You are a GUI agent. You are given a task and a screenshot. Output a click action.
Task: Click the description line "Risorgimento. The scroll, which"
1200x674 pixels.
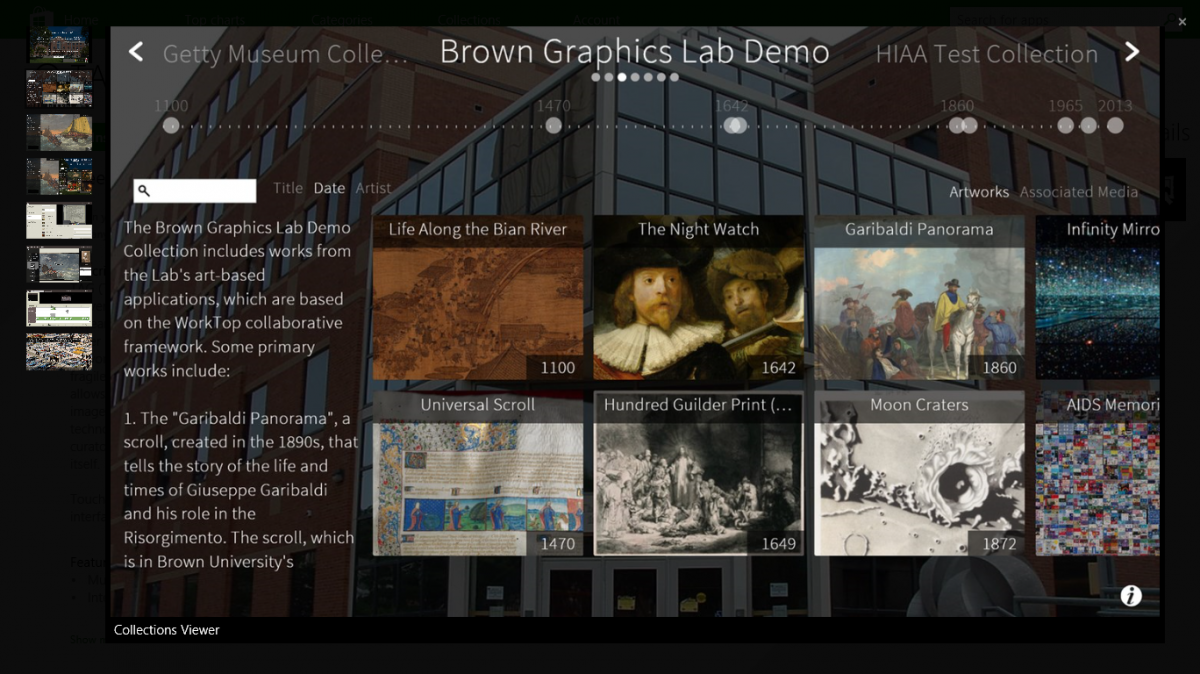tap(239, 538)
